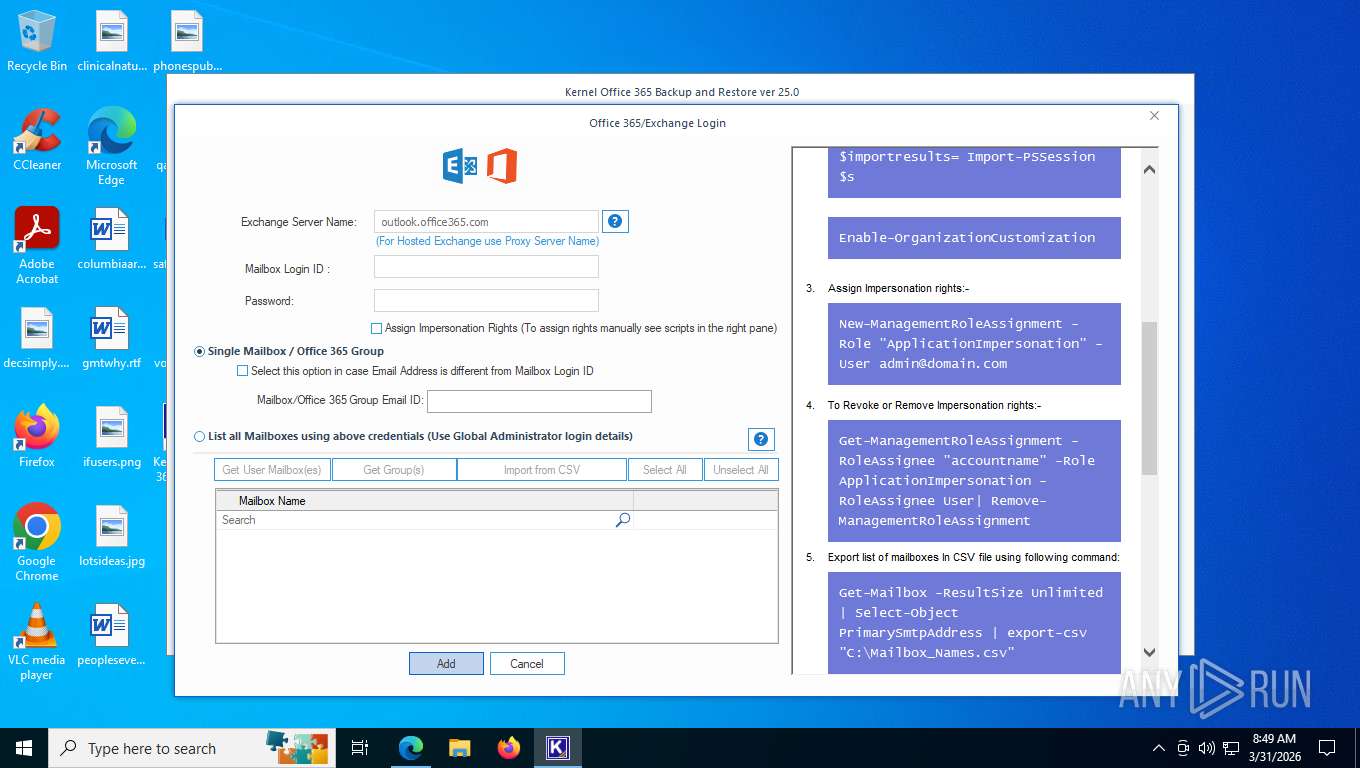Select phonespub... file on desktop
Viewport: 1360px width, 768px height.
click(x=187, y=42)
